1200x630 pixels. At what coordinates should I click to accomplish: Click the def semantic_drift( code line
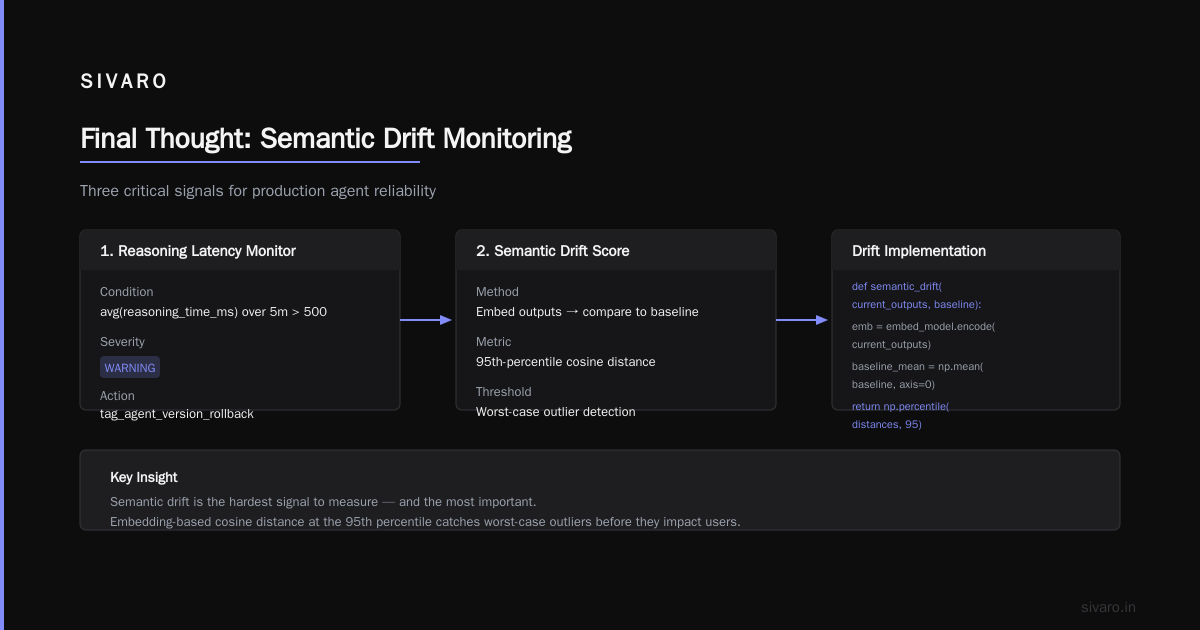click(x=897, y=286)
